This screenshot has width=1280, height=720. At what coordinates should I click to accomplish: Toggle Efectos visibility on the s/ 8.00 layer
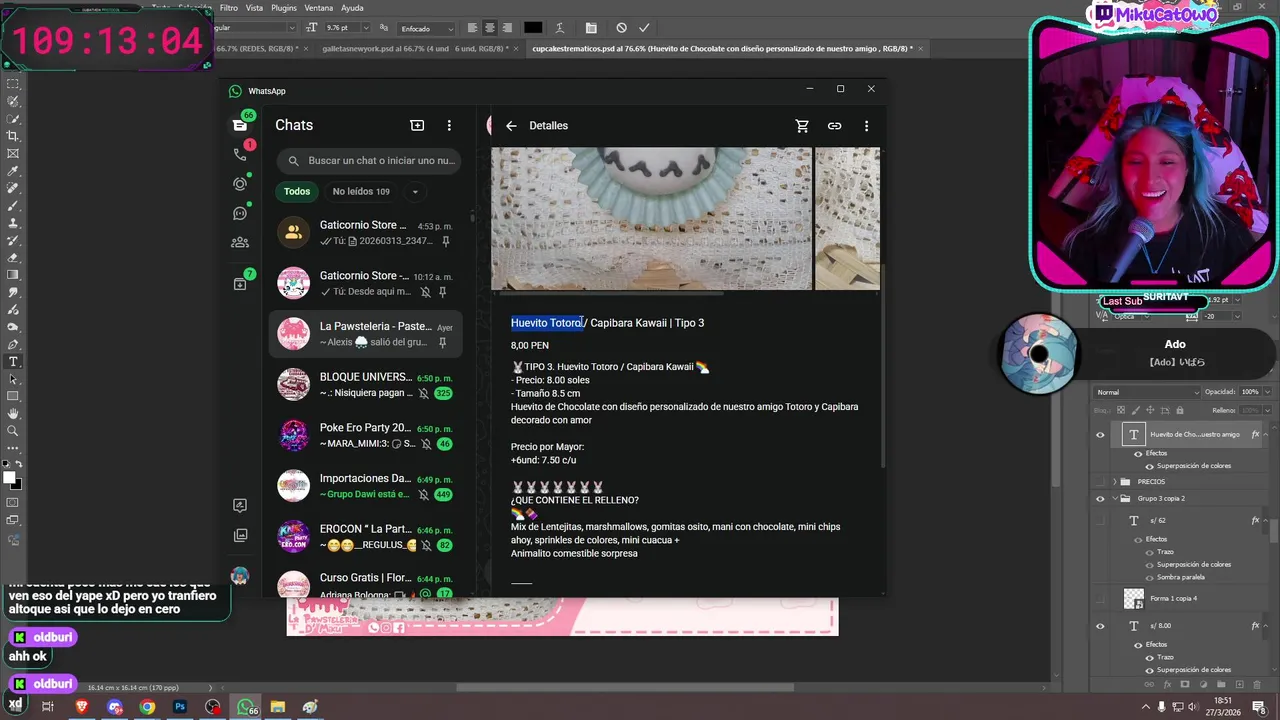[x=1138, y=645]
